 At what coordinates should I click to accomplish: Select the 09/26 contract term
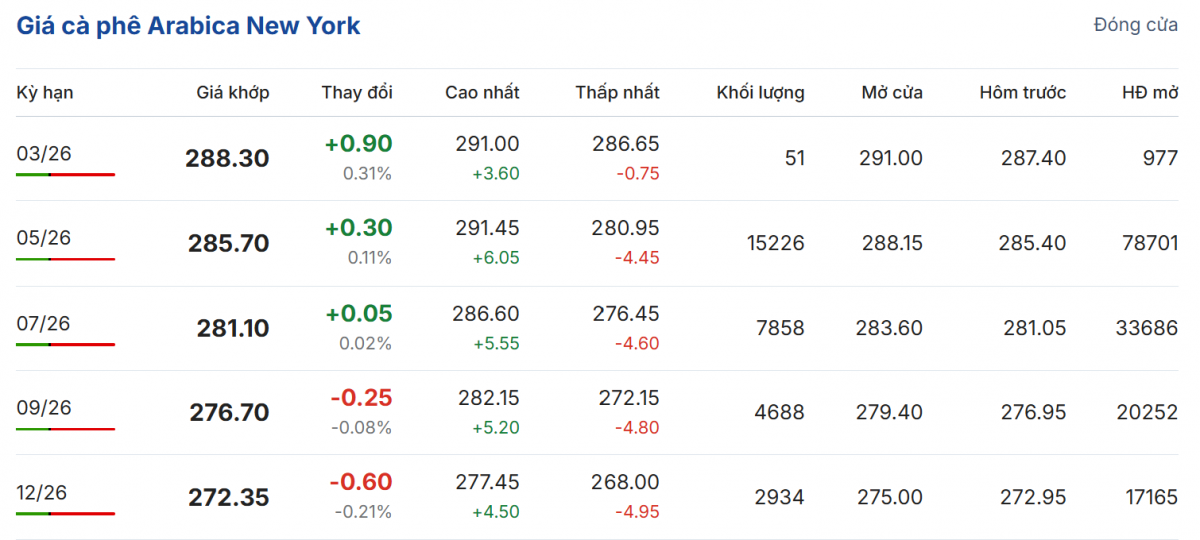tap(44, 408)
